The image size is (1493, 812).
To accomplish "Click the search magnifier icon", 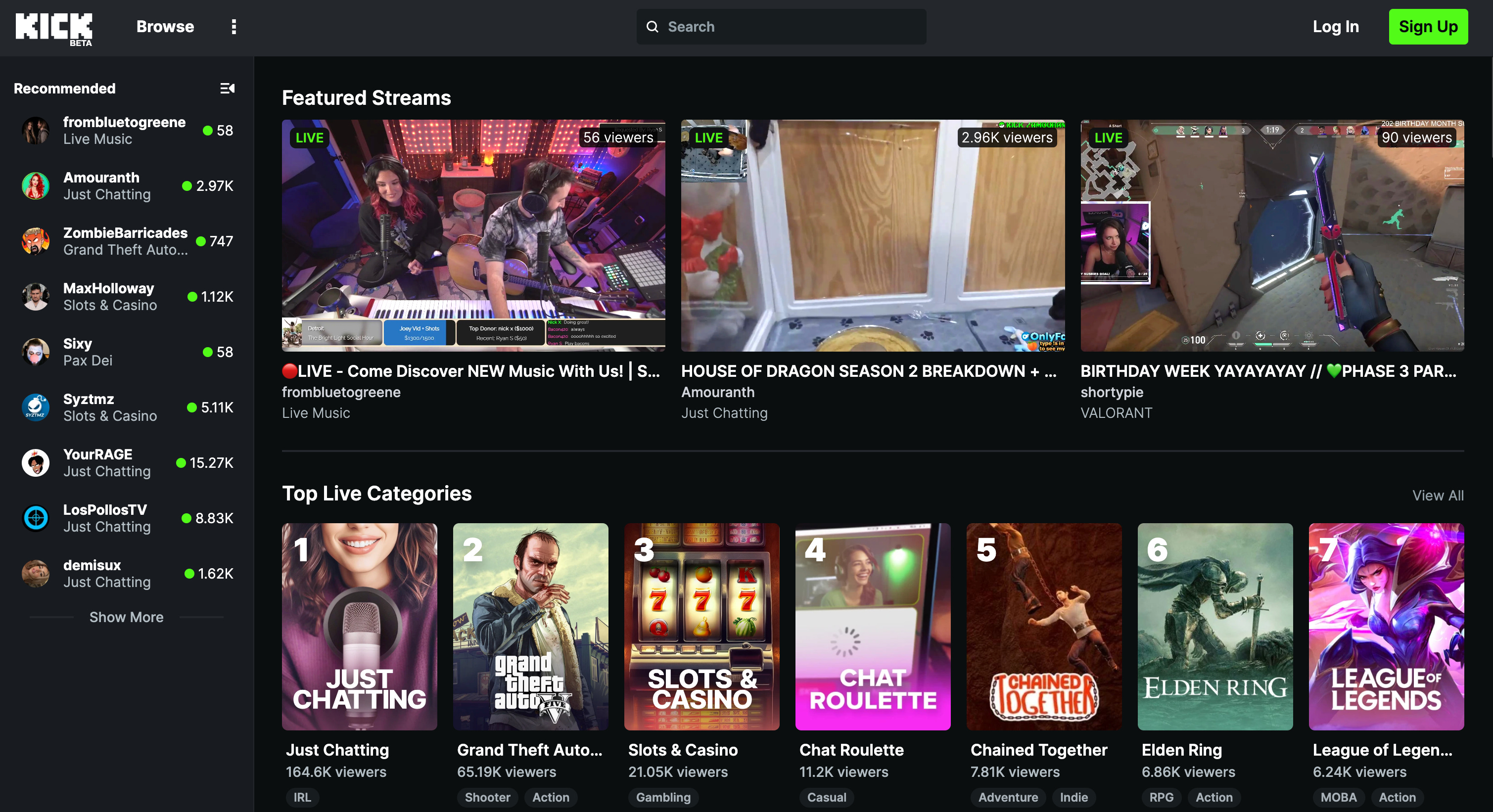I will (x=652, y=27).
